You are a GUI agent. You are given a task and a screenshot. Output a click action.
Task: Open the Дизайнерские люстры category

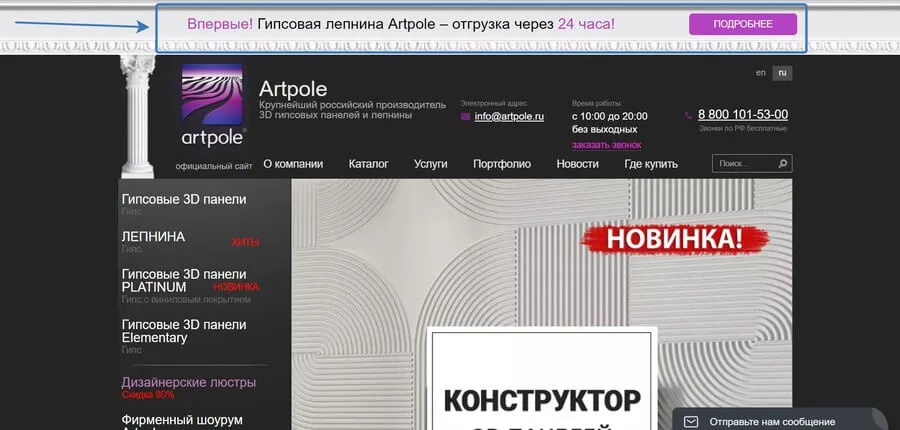pyautogui.click(x=189, y=382)
